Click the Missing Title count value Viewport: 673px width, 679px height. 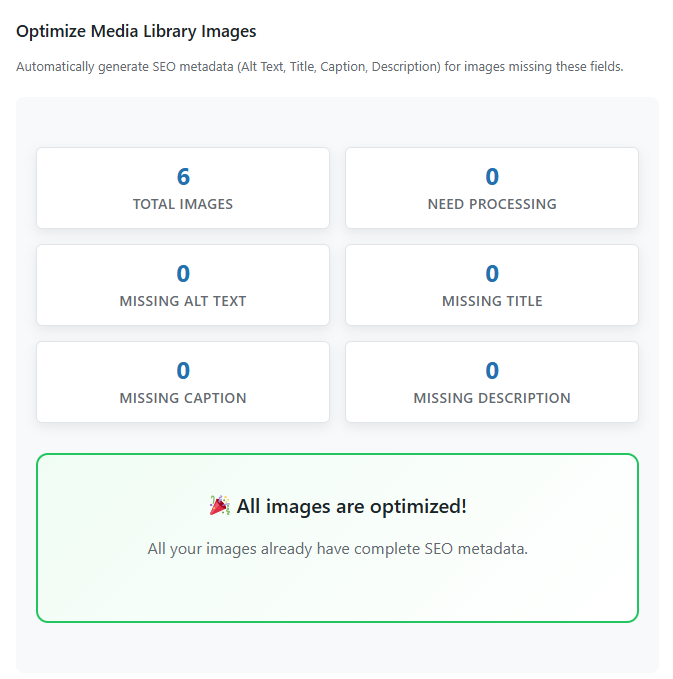tap(492, 274)
